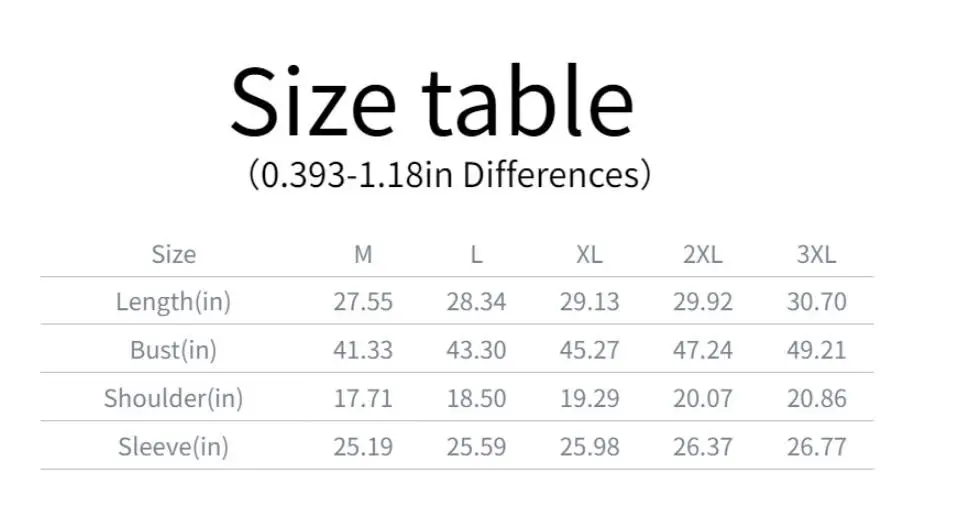This screenshot has height=516, width=962.
Task: Select the L size column header
Action: coord(476,254)
